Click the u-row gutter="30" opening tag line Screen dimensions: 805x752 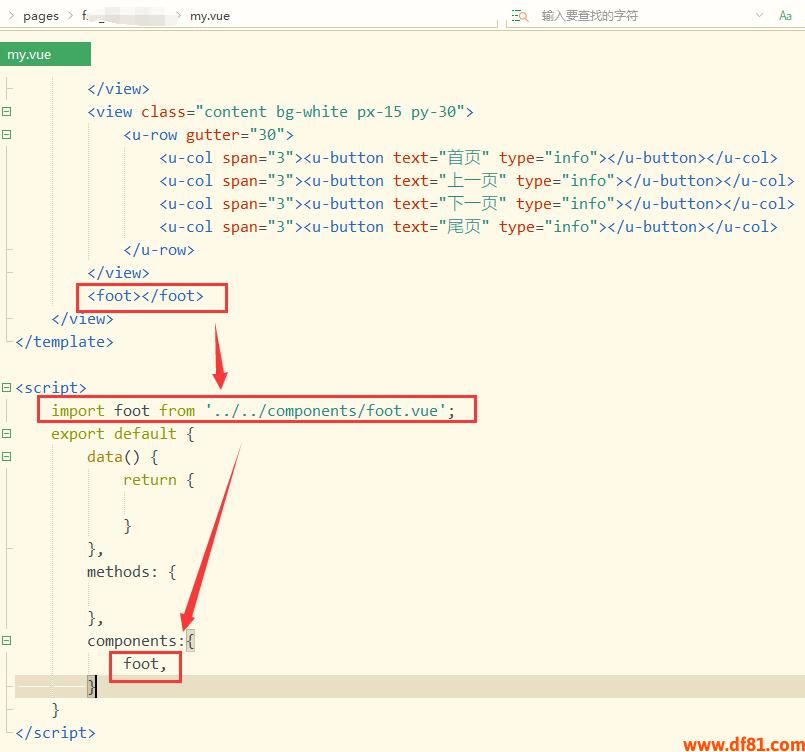(208, 135)
